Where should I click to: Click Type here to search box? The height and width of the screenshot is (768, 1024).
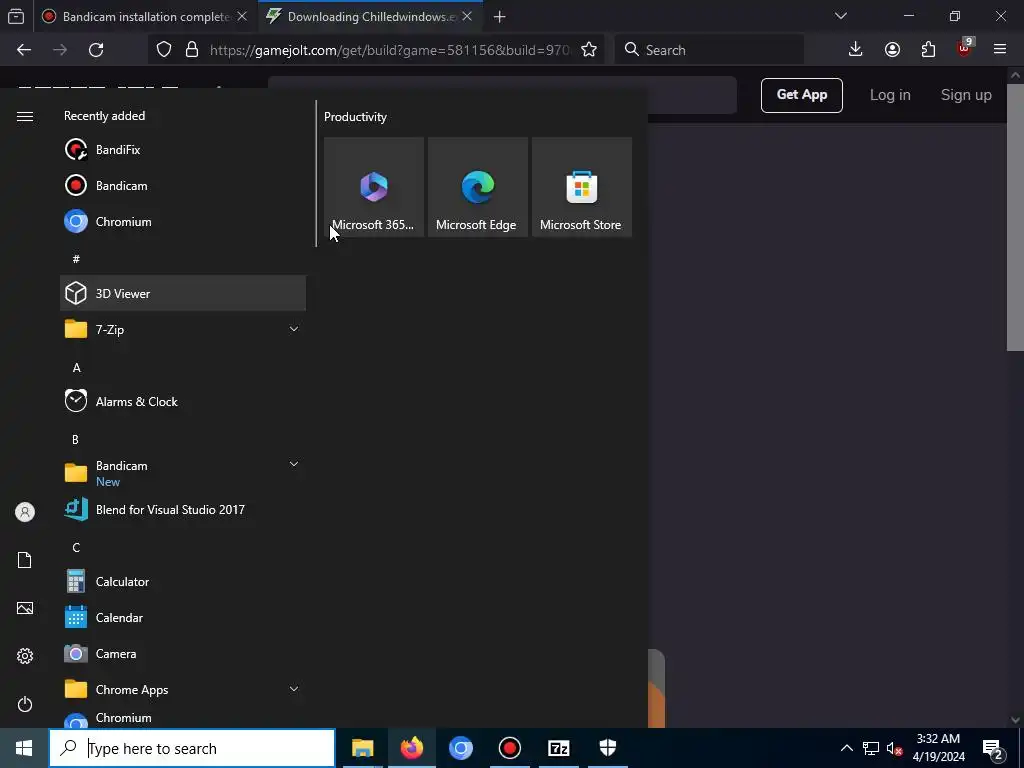click(x=192, y=748)
